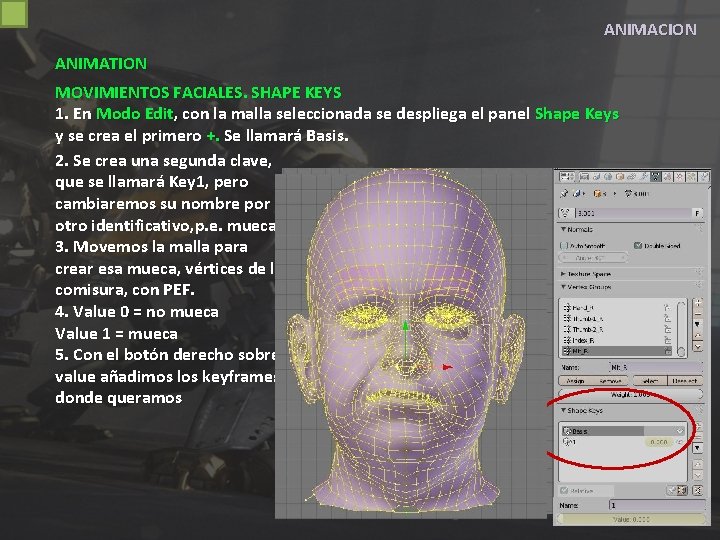This screenshot has height=540, width=720.
Task: Disable the Double Sided checkbox
Action: (x=638, y=246)
